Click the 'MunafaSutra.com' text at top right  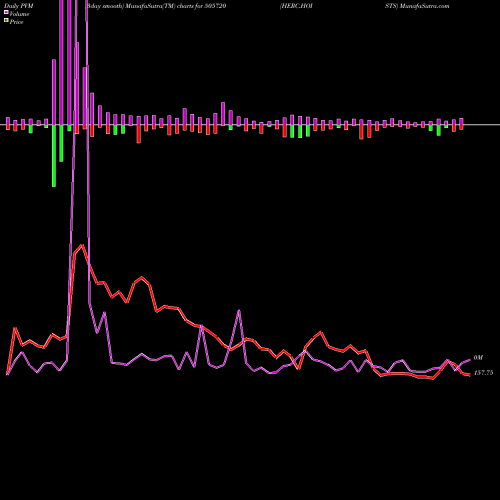click(424, 6)
